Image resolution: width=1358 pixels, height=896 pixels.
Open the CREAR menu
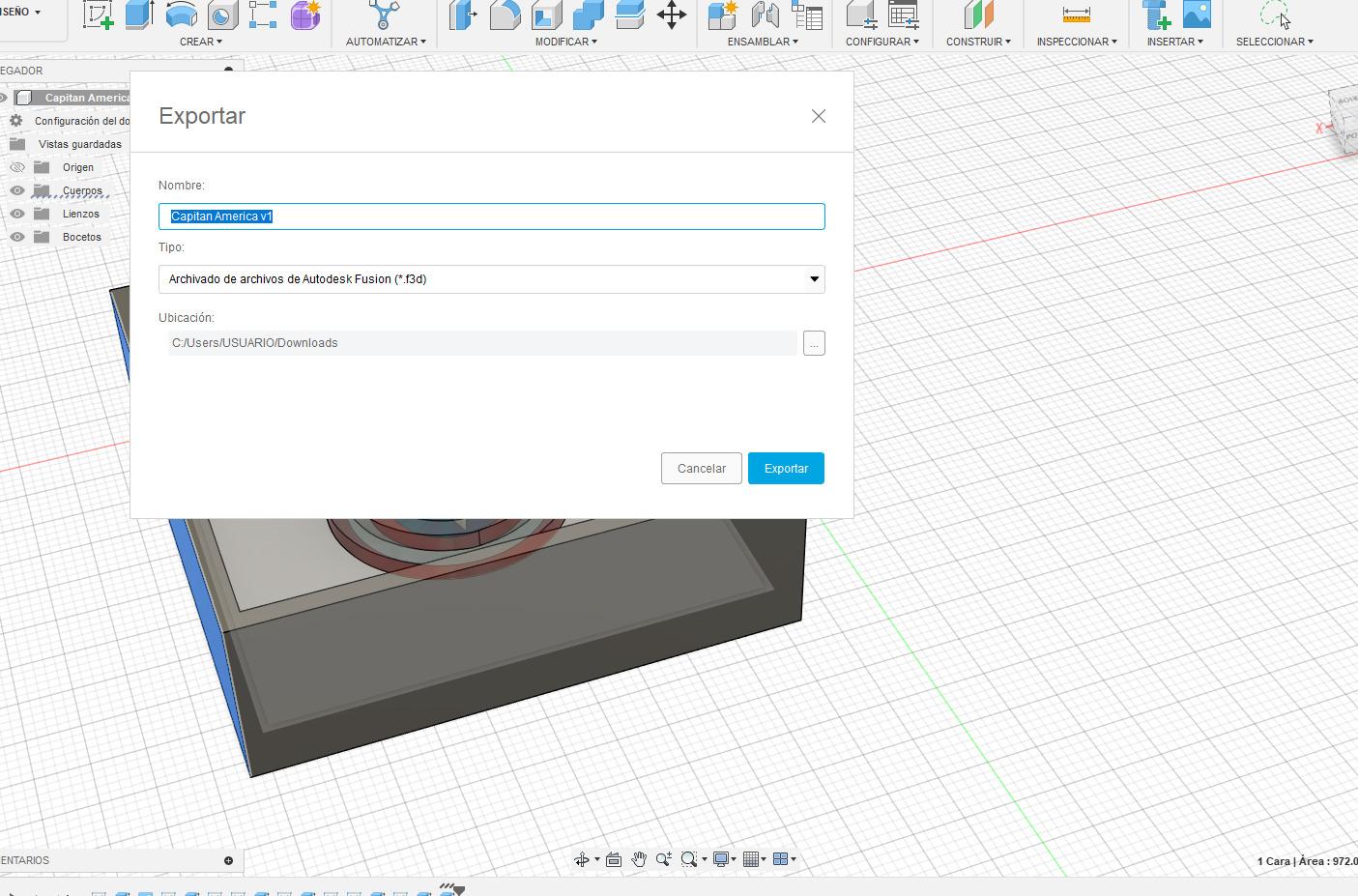pos(201,42)
